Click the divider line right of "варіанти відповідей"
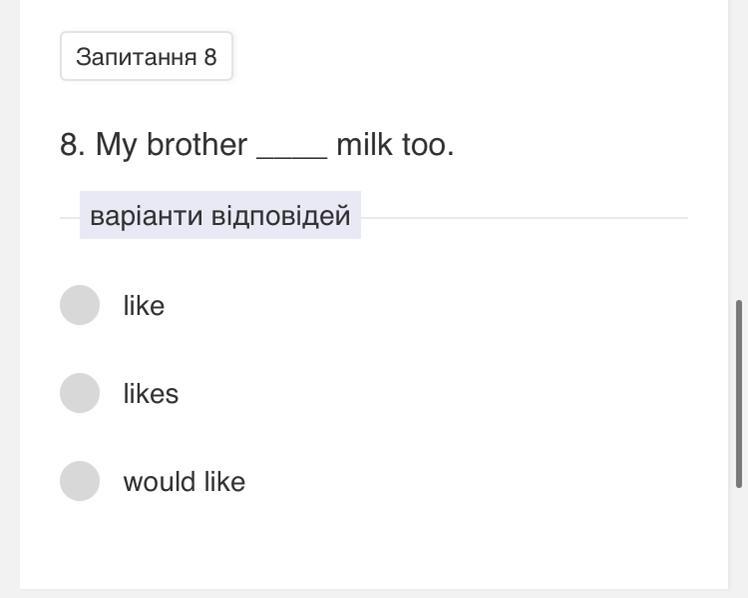Screen dimensions: 748x598 pyautogui.click(x=524, y=217)
